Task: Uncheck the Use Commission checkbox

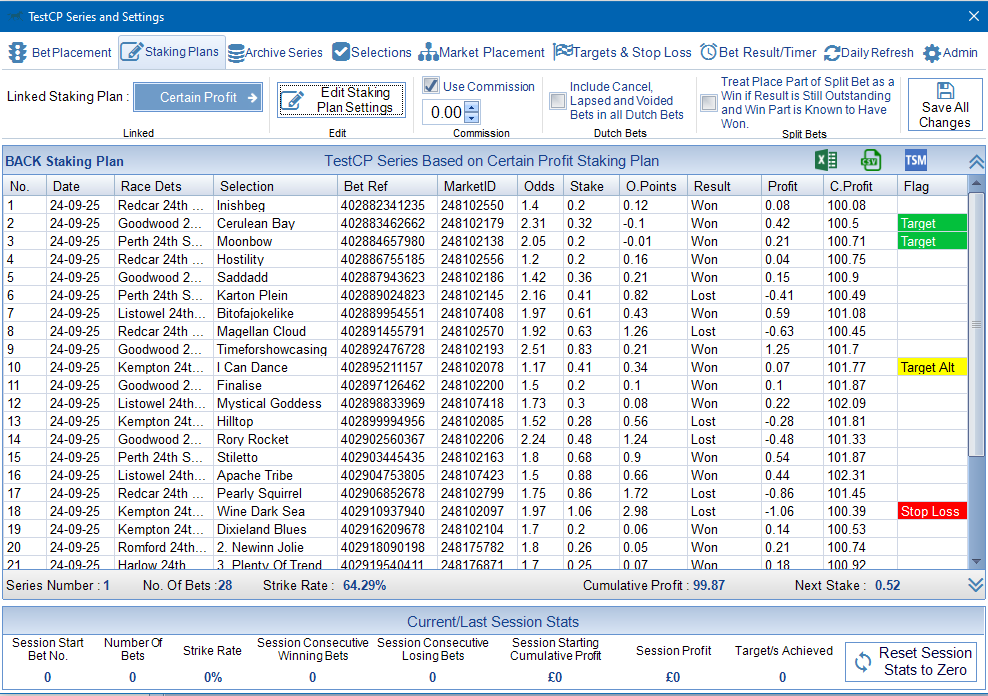Action: click(x=431, y=86)
